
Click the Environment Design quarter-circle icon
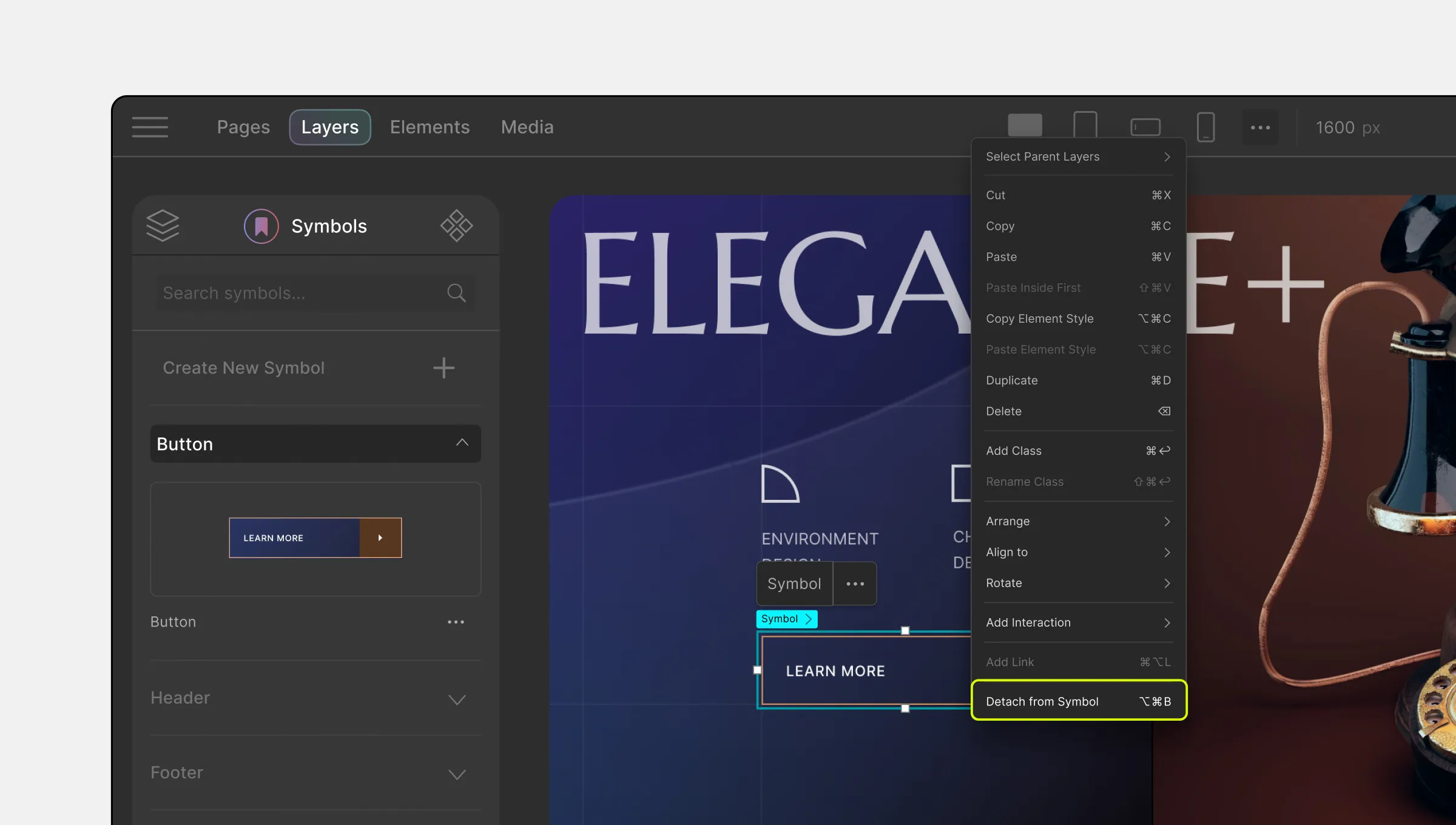click(x=780, y=483)
